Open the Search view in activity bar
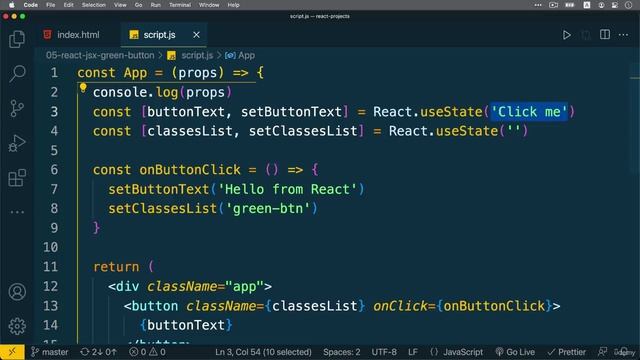The image size is (640, 360). (x=17, y=73)
